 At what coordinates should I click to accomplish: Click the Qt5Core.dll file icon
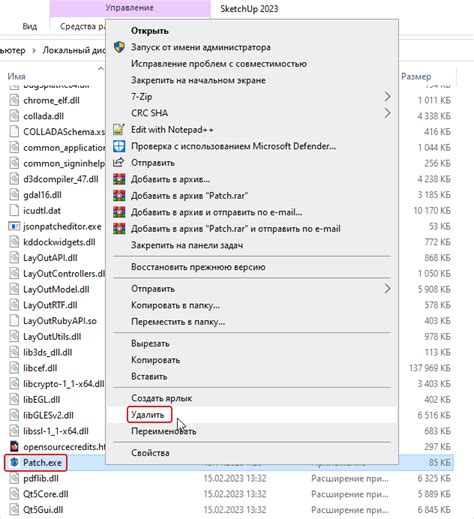14,494
